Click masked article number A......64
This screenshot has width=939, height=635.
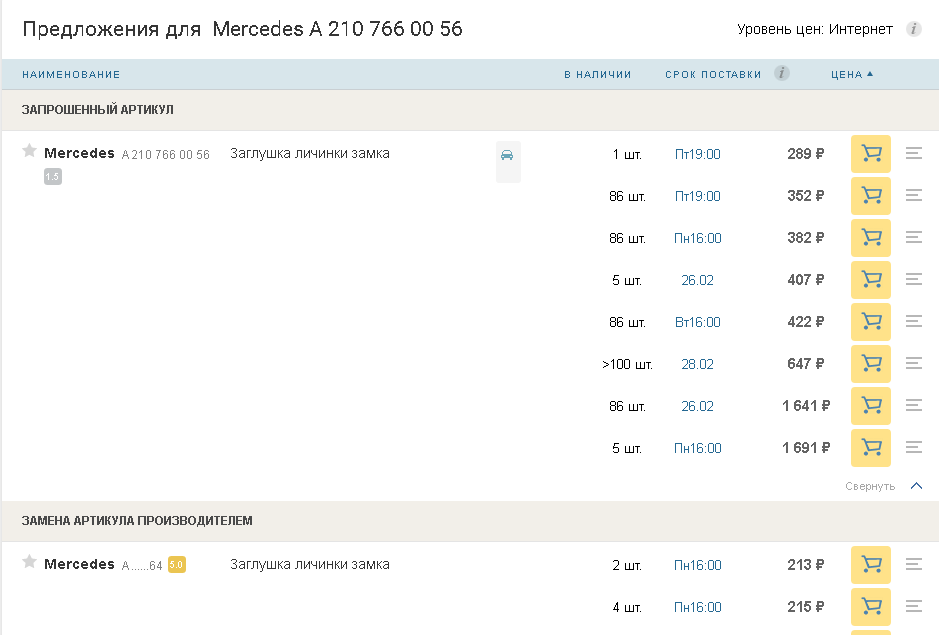coord(142,566)
